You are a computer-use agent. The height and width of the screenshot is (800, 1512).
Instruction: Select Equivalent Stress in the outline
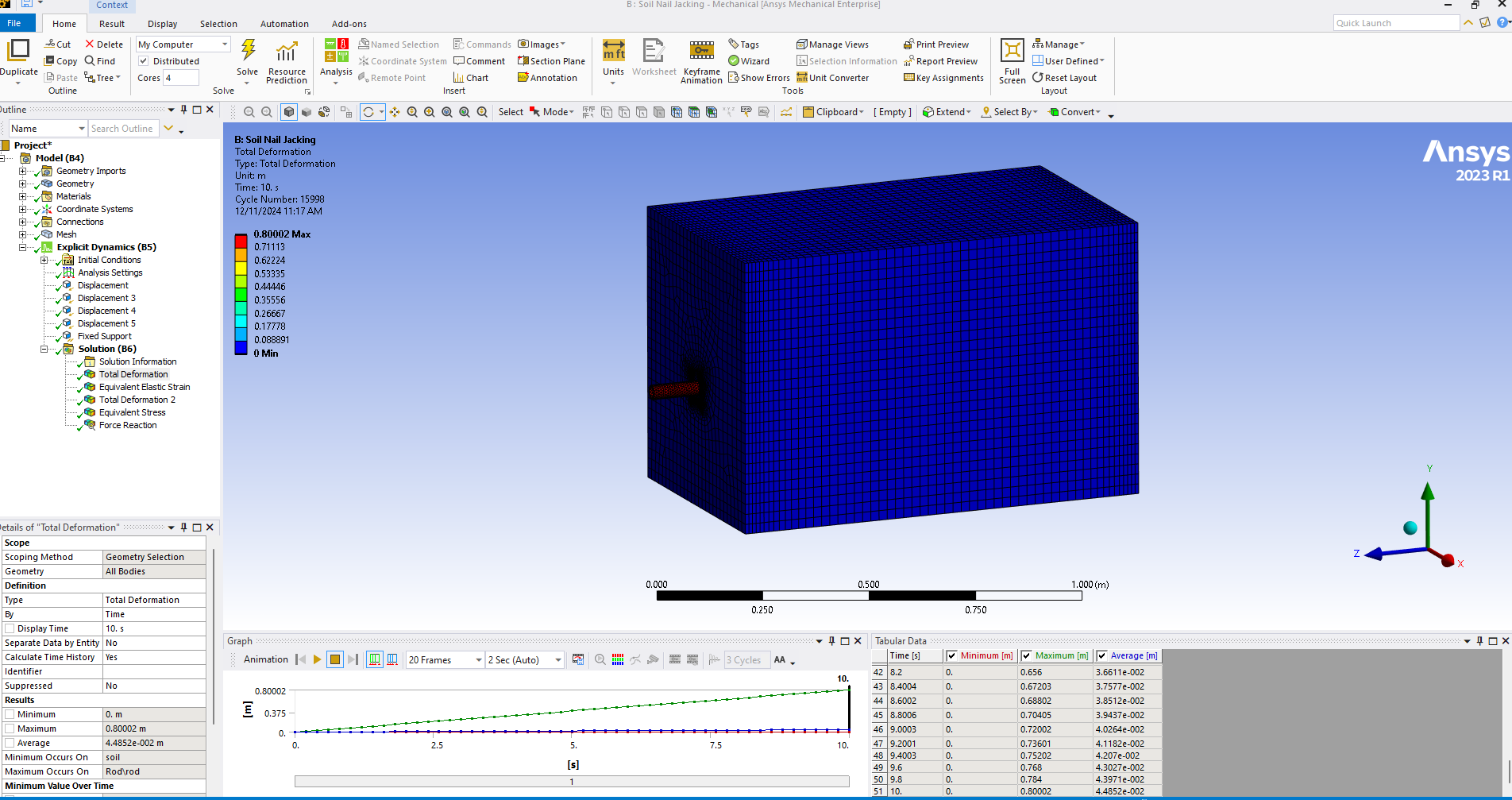coord(132,412)
